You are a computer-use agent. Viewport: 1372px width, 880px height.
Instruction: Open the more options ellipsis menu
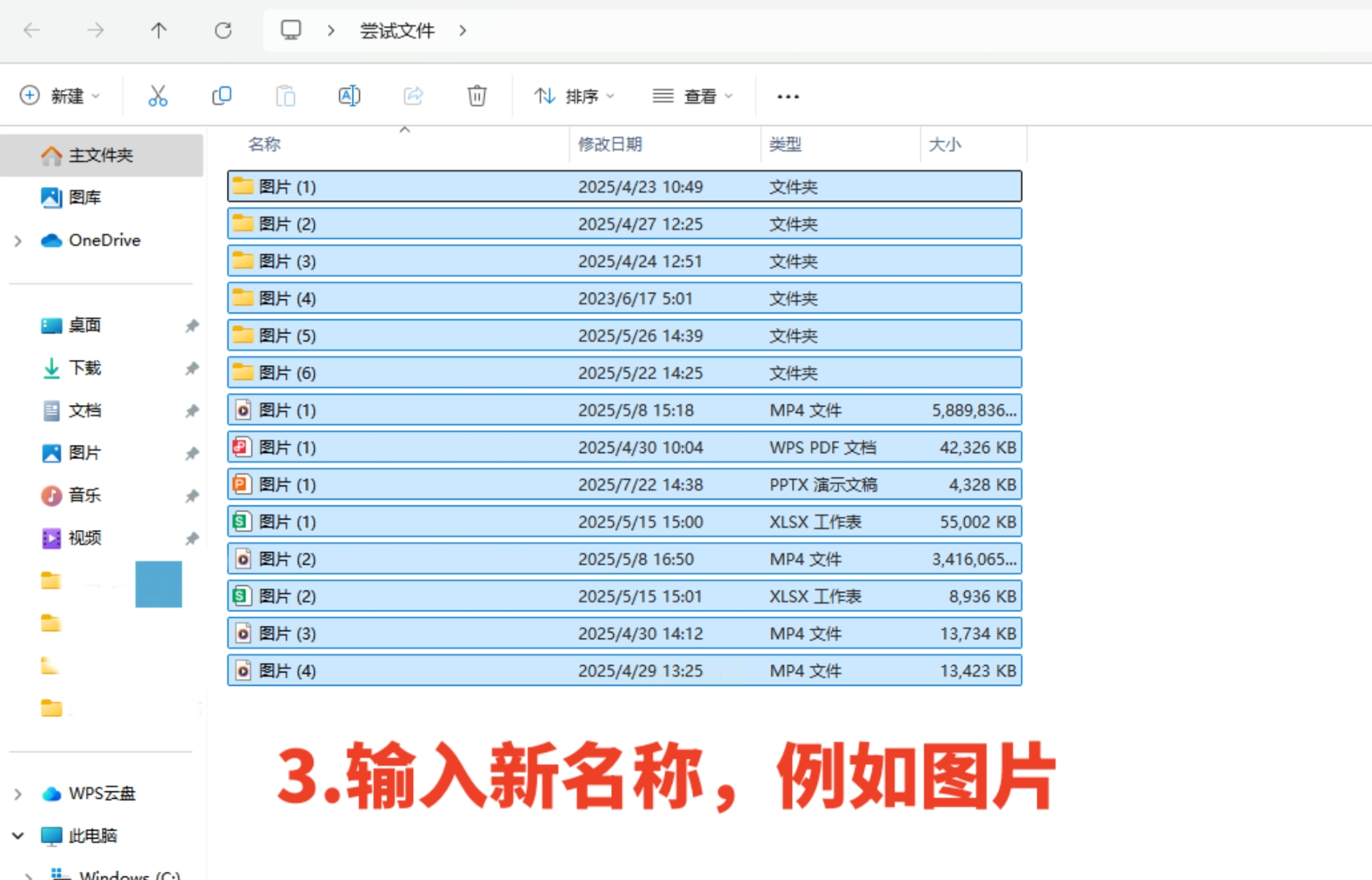tap(788, 96)
